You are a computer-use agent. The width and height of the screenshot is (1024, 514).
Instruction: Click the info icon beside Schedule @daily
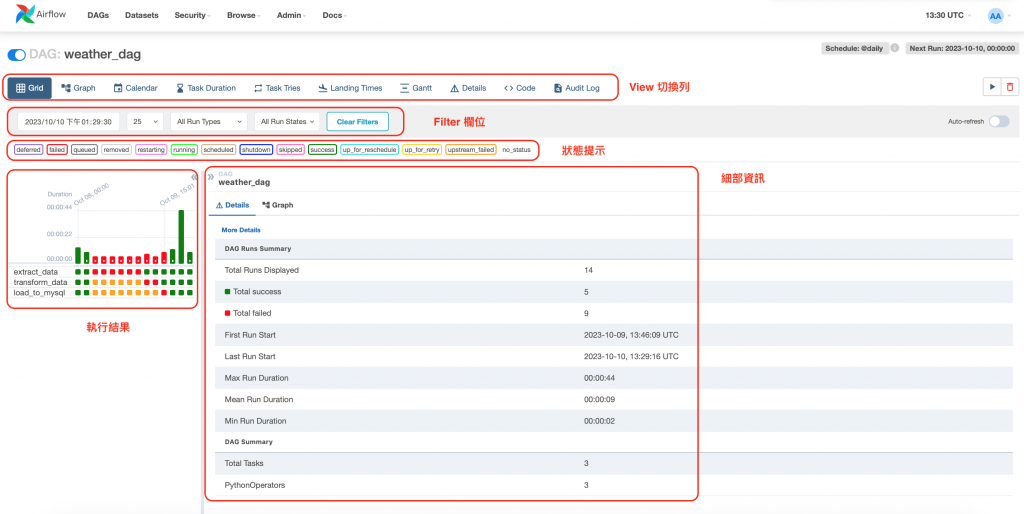tap(895, 48)
